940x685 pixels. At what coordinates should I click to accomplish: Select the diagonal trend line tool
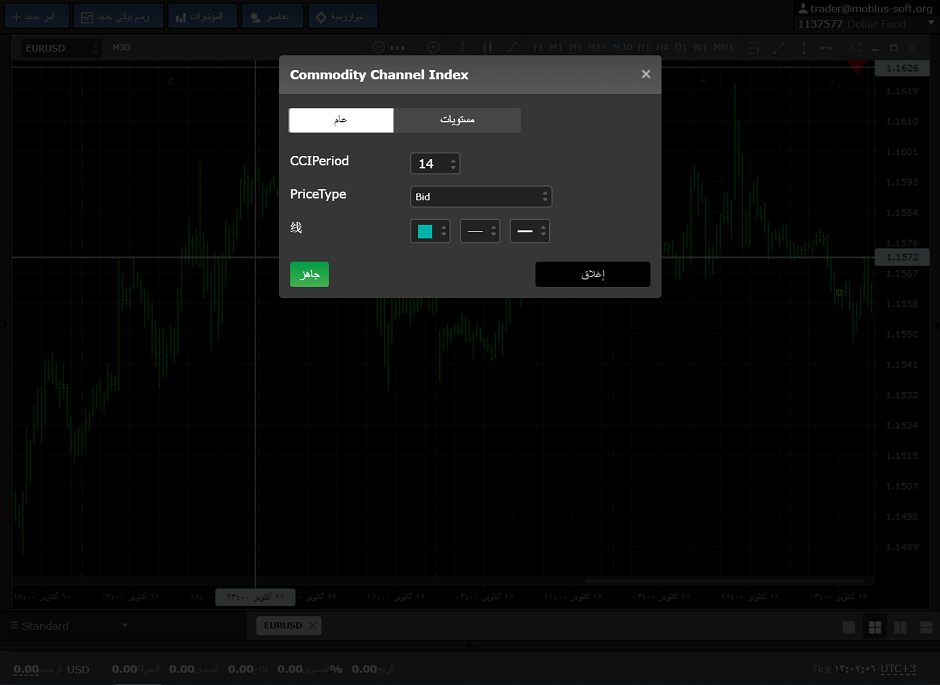click(779, 48)
